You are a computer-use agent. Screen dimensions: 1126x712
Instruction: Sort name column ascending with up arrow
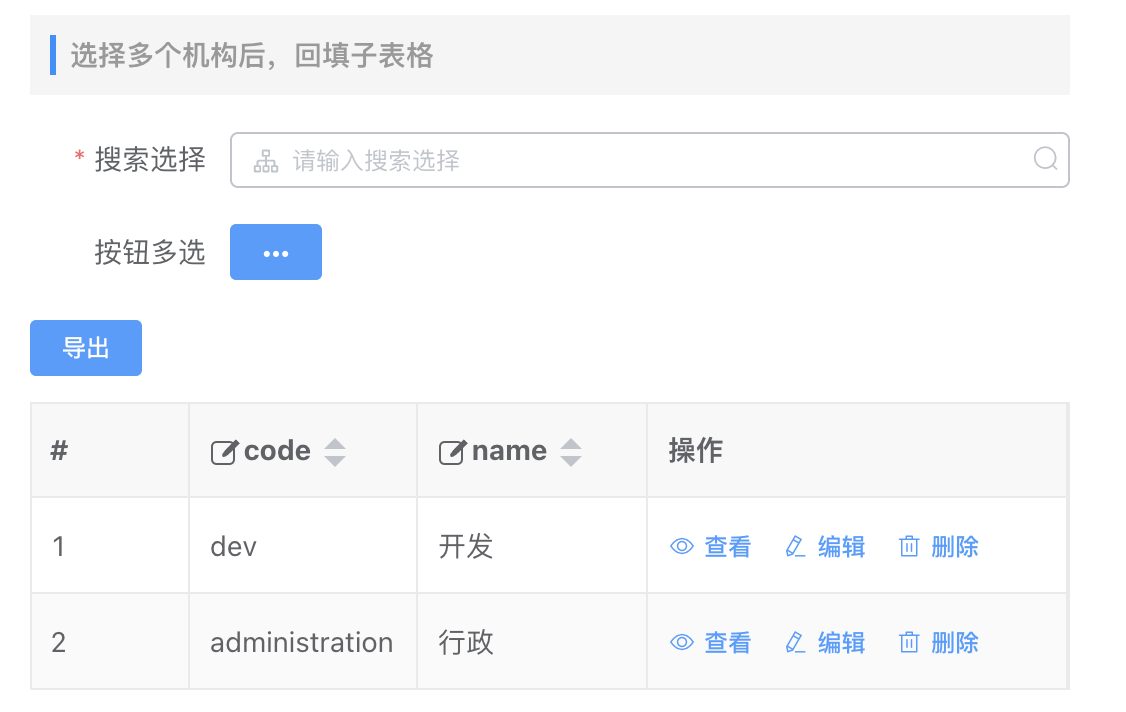[570, 444]
